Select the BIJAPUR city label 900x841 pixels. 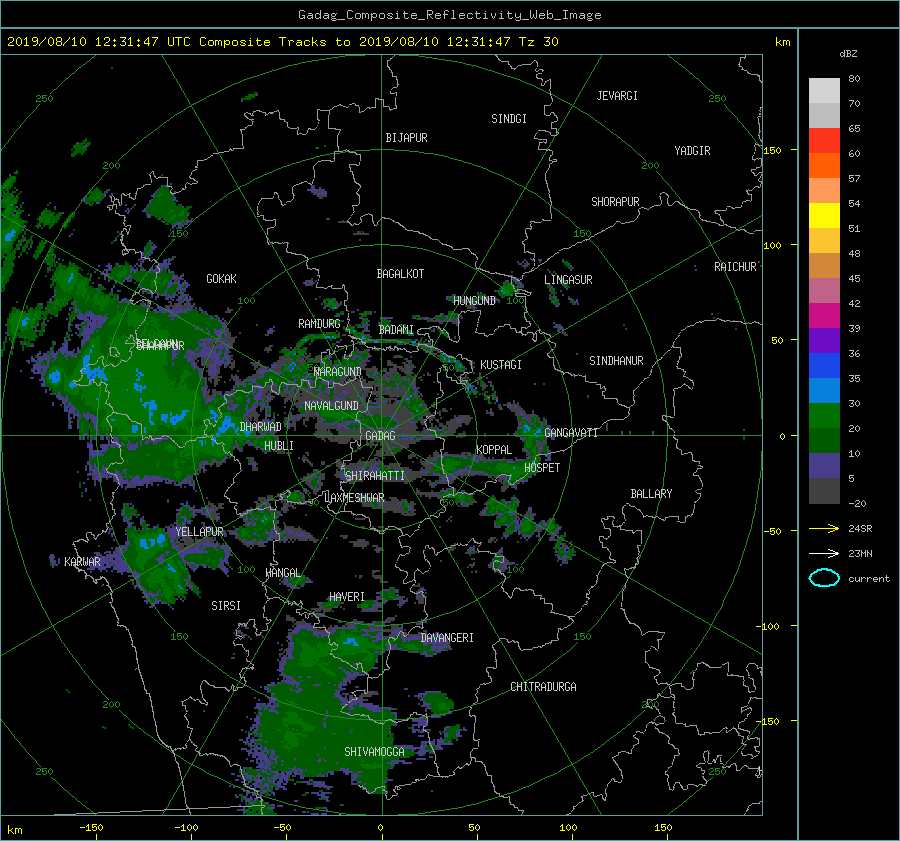click(406, 138)
